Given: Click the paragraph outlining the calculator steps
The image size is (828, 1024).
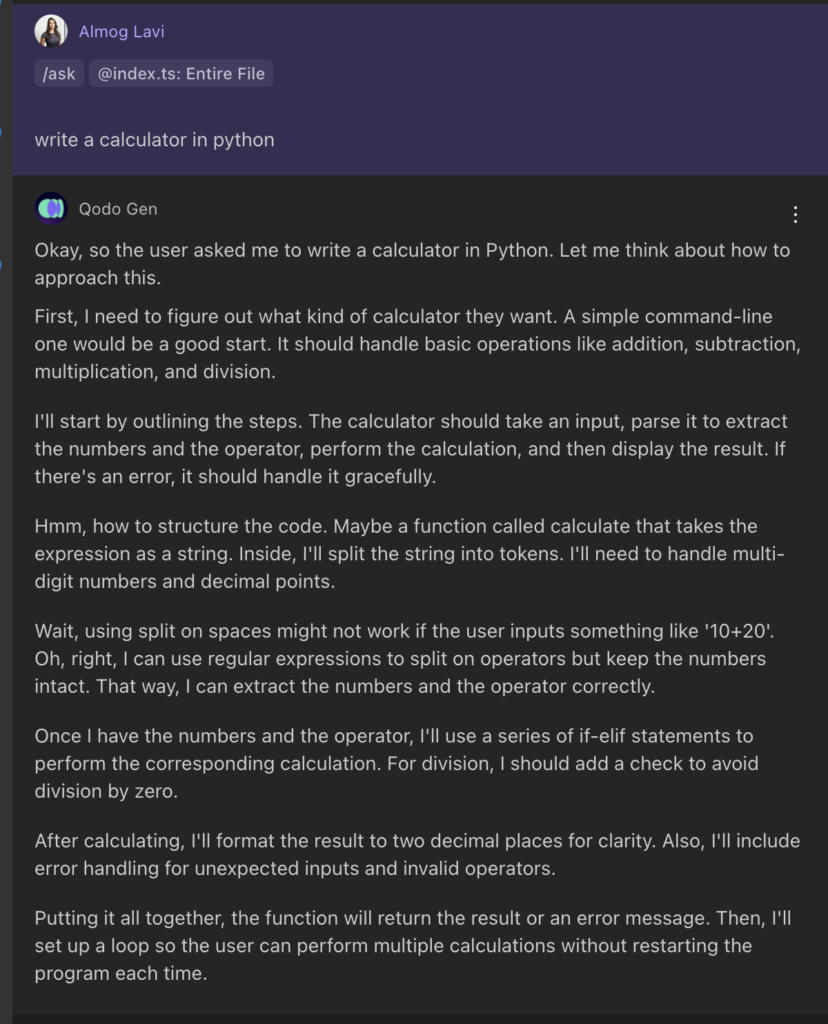Looking at the screenshot, I should coord(400,449).
